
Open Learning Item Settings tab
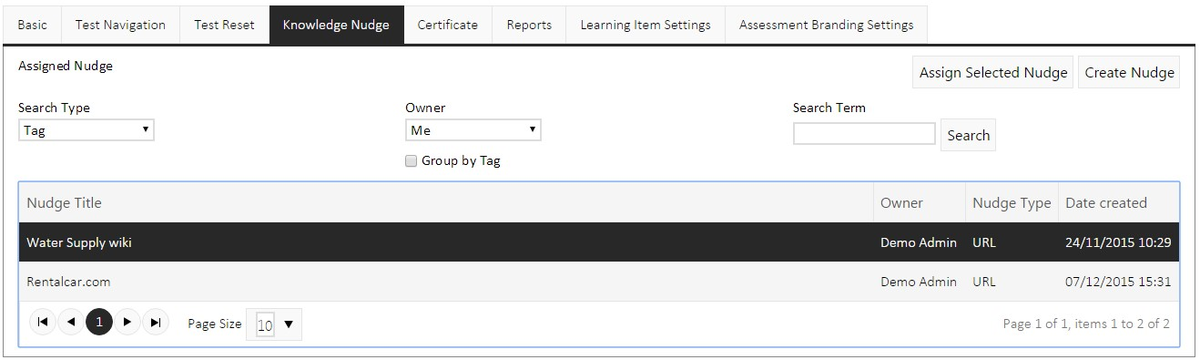point(646,25)
